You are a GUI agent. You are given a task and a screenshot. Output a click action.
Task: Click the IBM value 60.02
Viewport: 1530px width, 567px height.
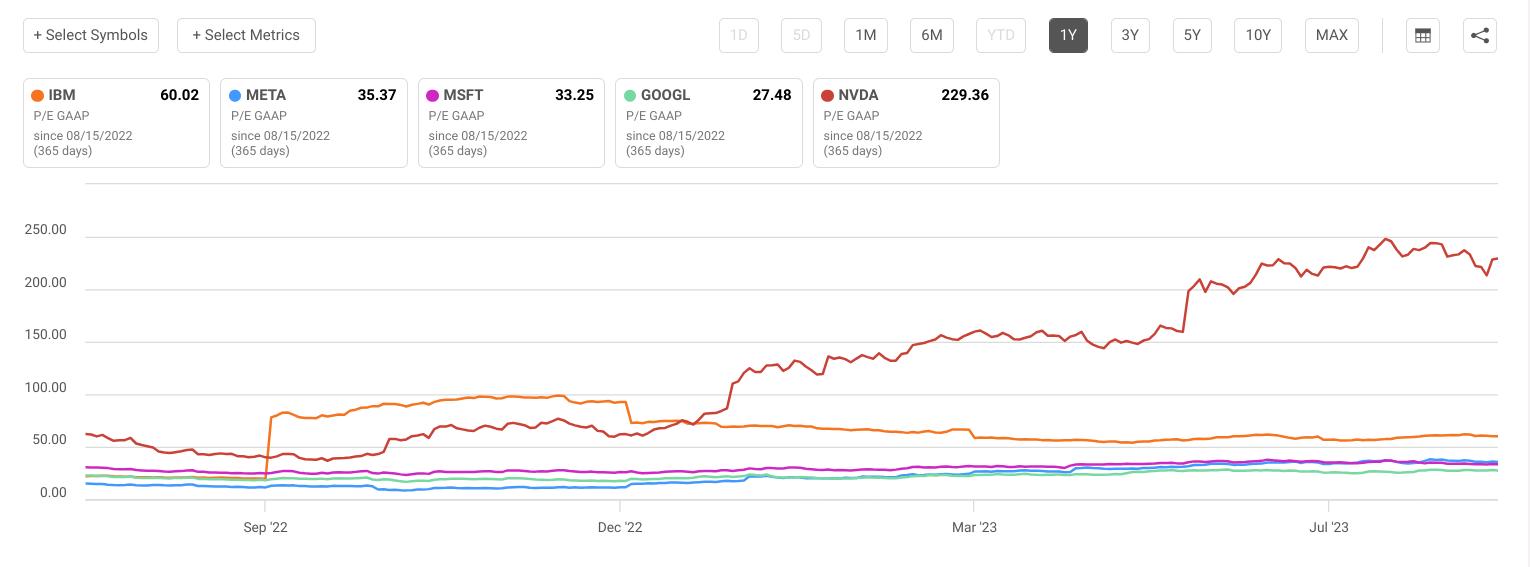click(x=180, y=95)
